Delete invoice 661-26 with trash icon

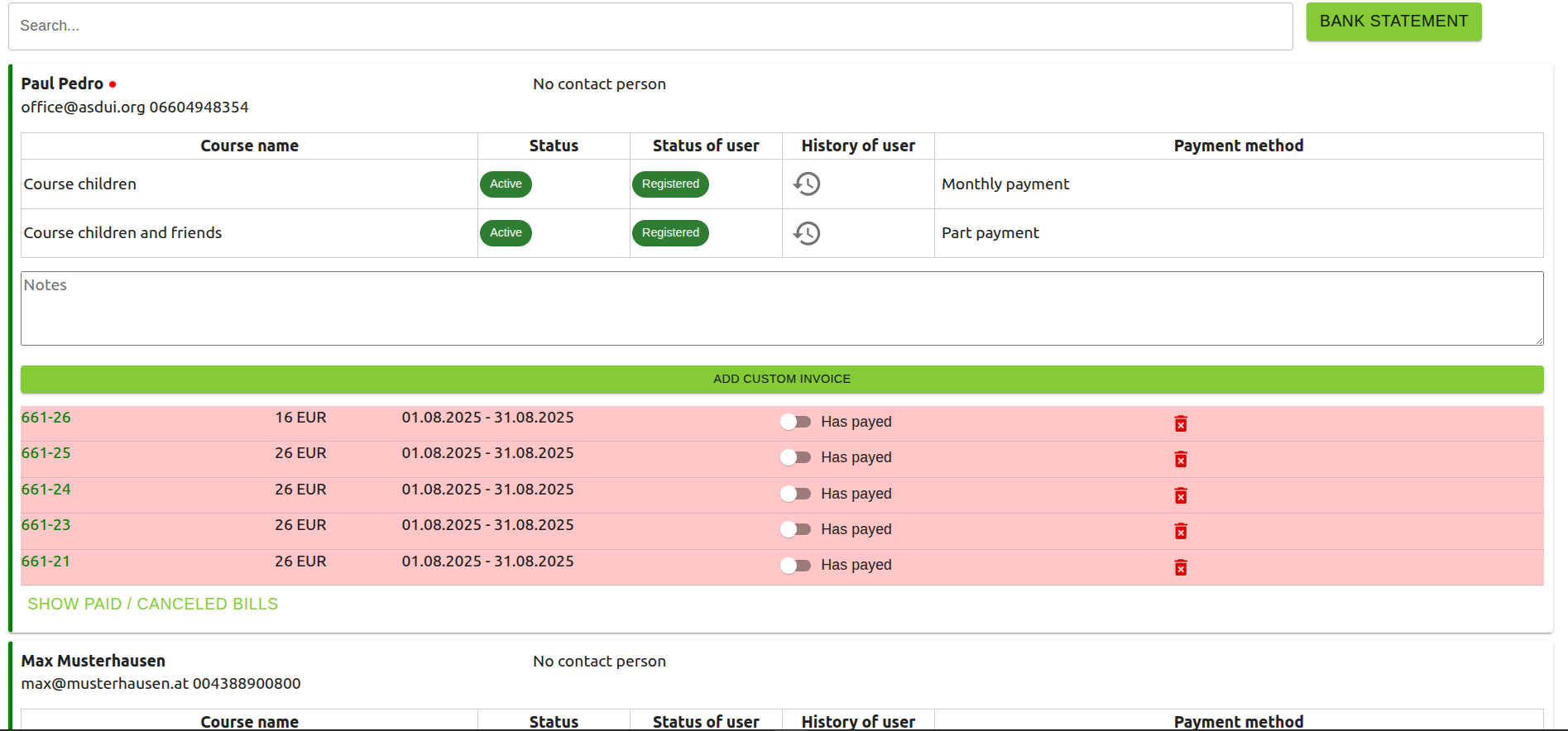[x=1181, y=423]
